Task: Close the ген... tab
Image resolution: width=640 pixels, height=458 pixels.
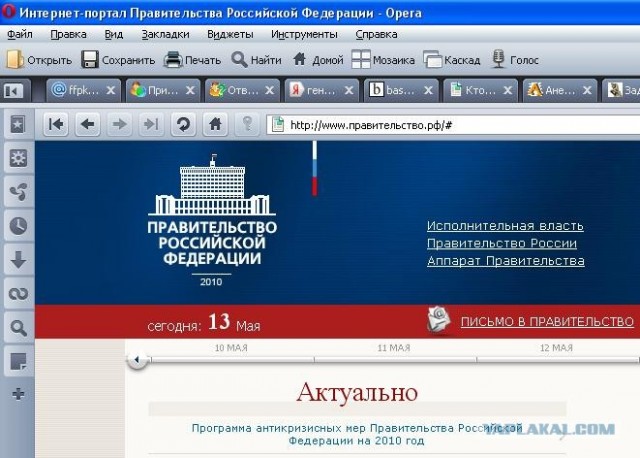Action: 349,90
